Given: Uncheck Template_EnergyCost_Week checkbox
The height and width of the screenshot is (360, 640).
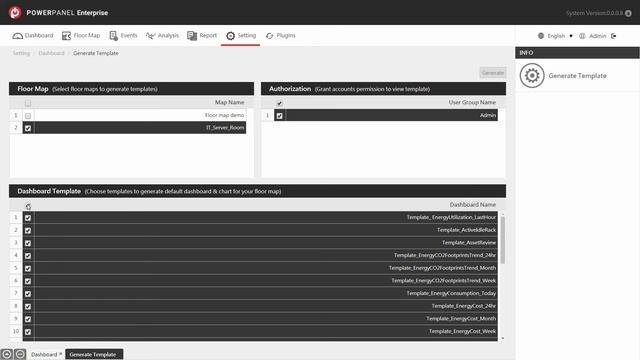Looking at the screenshot, I should (28, 332).
